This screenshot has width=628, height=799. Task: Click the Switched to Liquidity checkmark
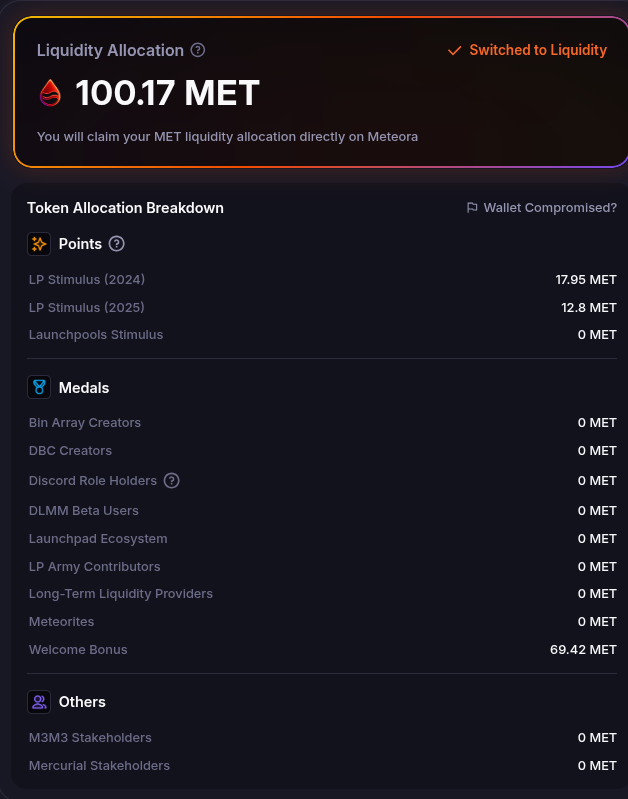click(x=455, y=50)
